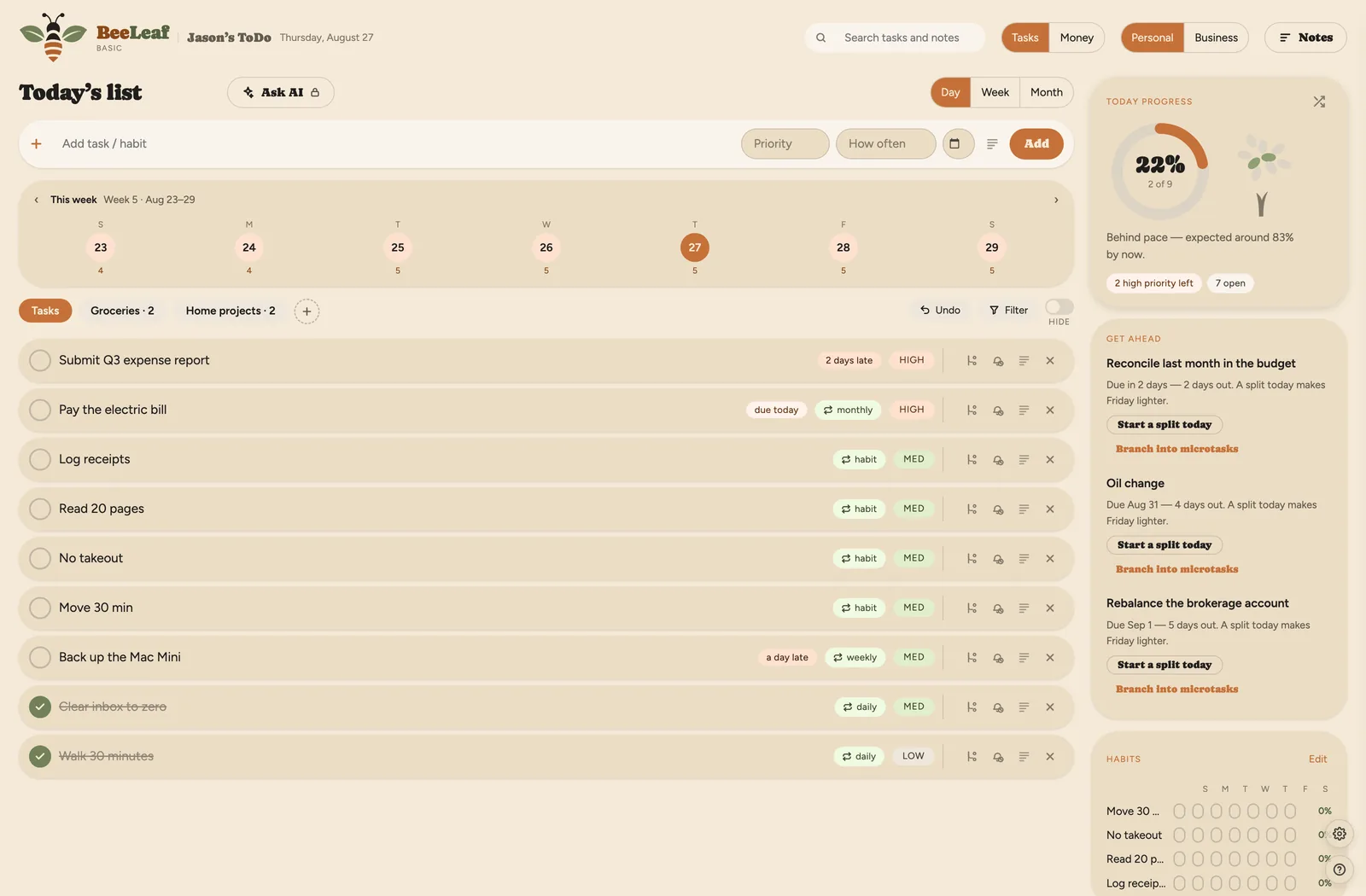Check off Submit Q3 expense report
Viewport: 1366px width, 896px height.
(x=40, y=361)
